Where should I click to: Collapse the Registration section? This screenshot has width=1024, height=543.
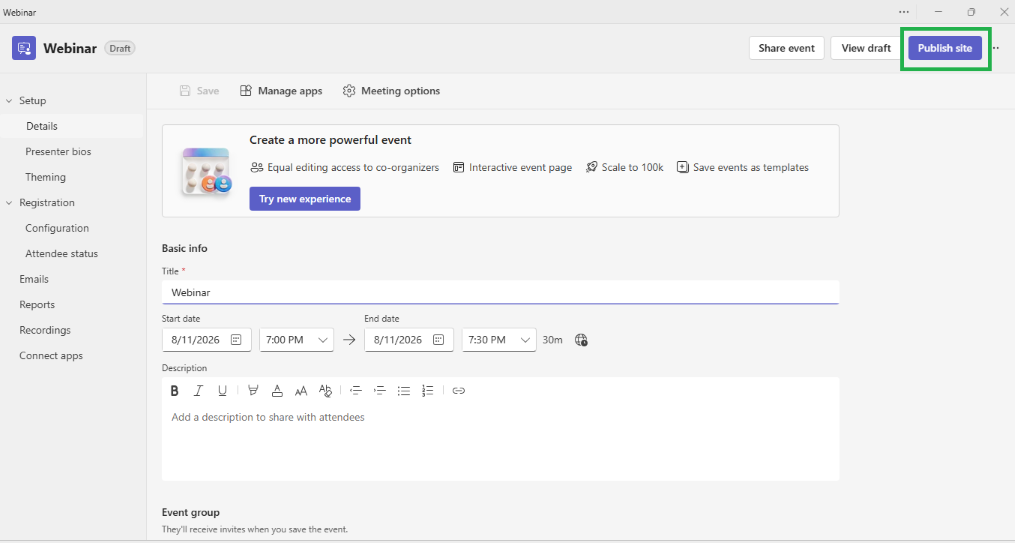(9, 203)
